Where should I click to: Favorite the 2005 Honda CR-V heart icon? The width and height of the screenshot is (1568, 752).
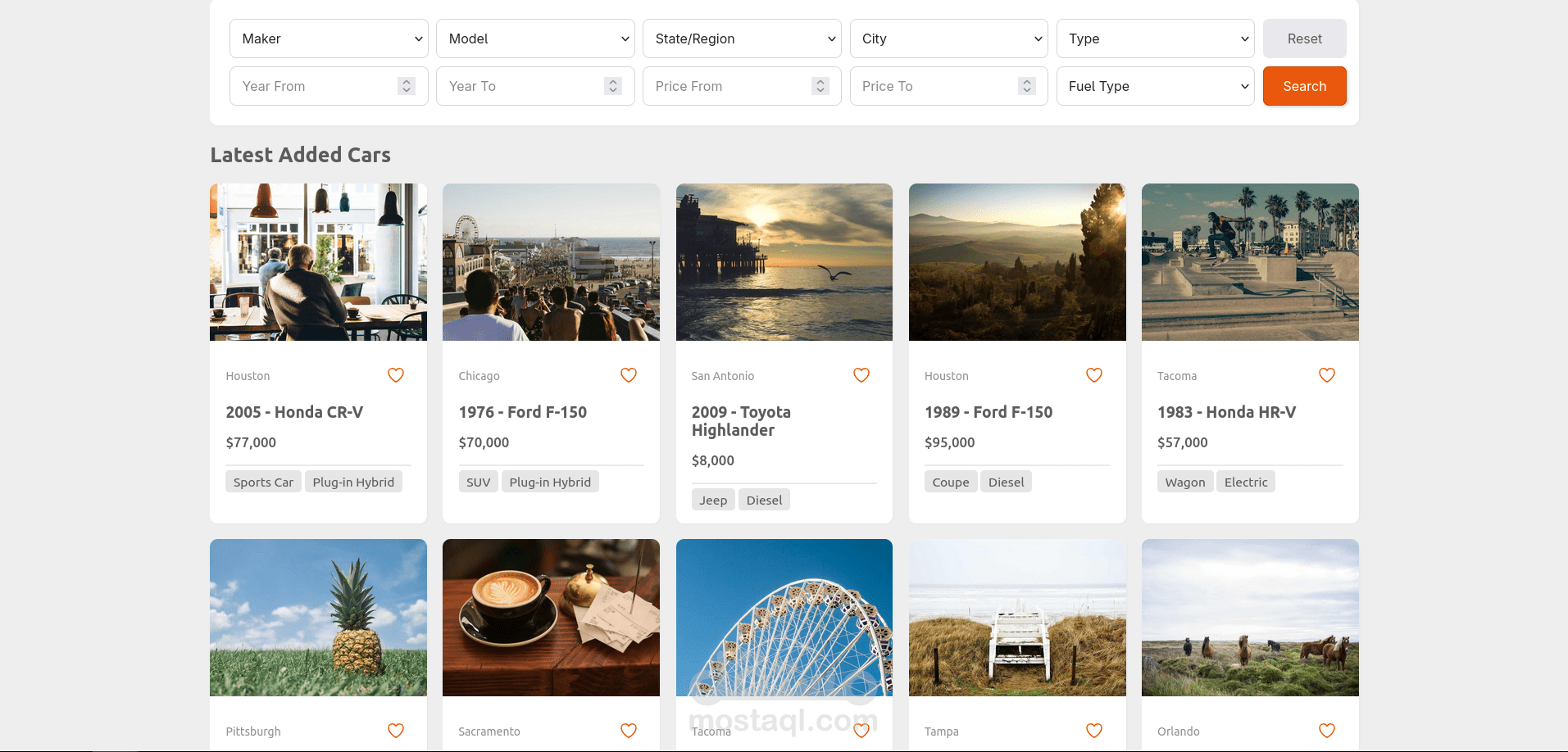point(396,375)
